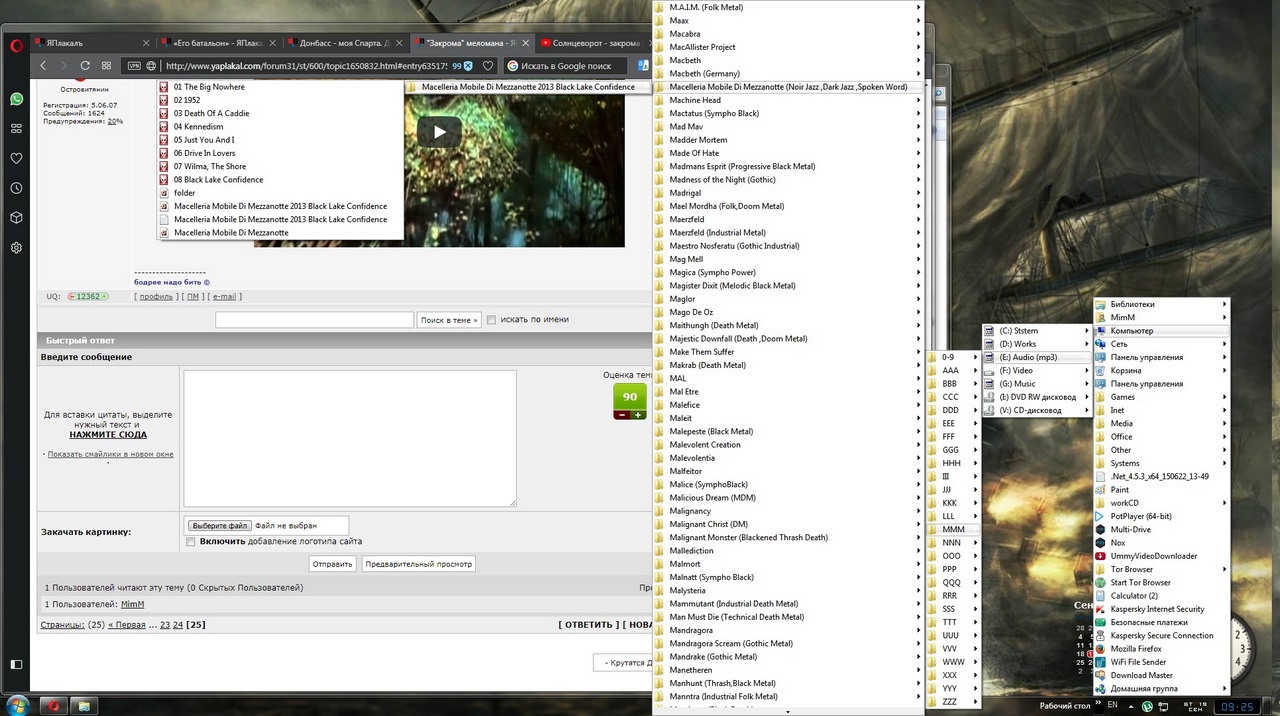Tick "Включить добавление логотипа сайта" checkbox
Viewport: 1280px width, 716px height.
[x=191, y=542]
